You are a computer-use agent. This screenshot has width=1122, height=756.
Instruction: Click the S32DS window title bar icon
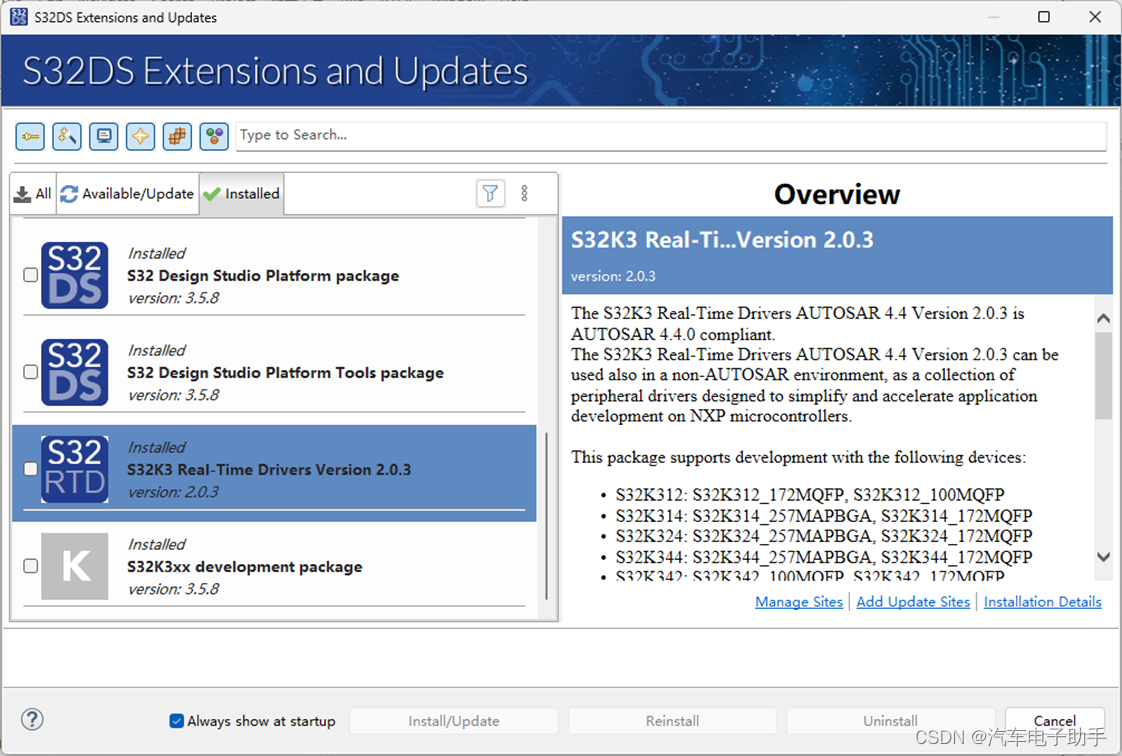point(19,16)
